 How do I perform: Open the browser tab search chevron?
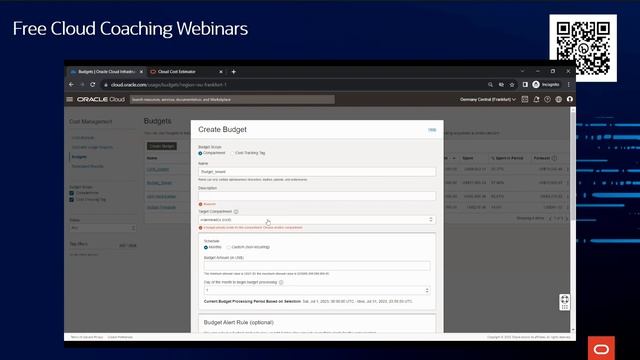point(522,71)
